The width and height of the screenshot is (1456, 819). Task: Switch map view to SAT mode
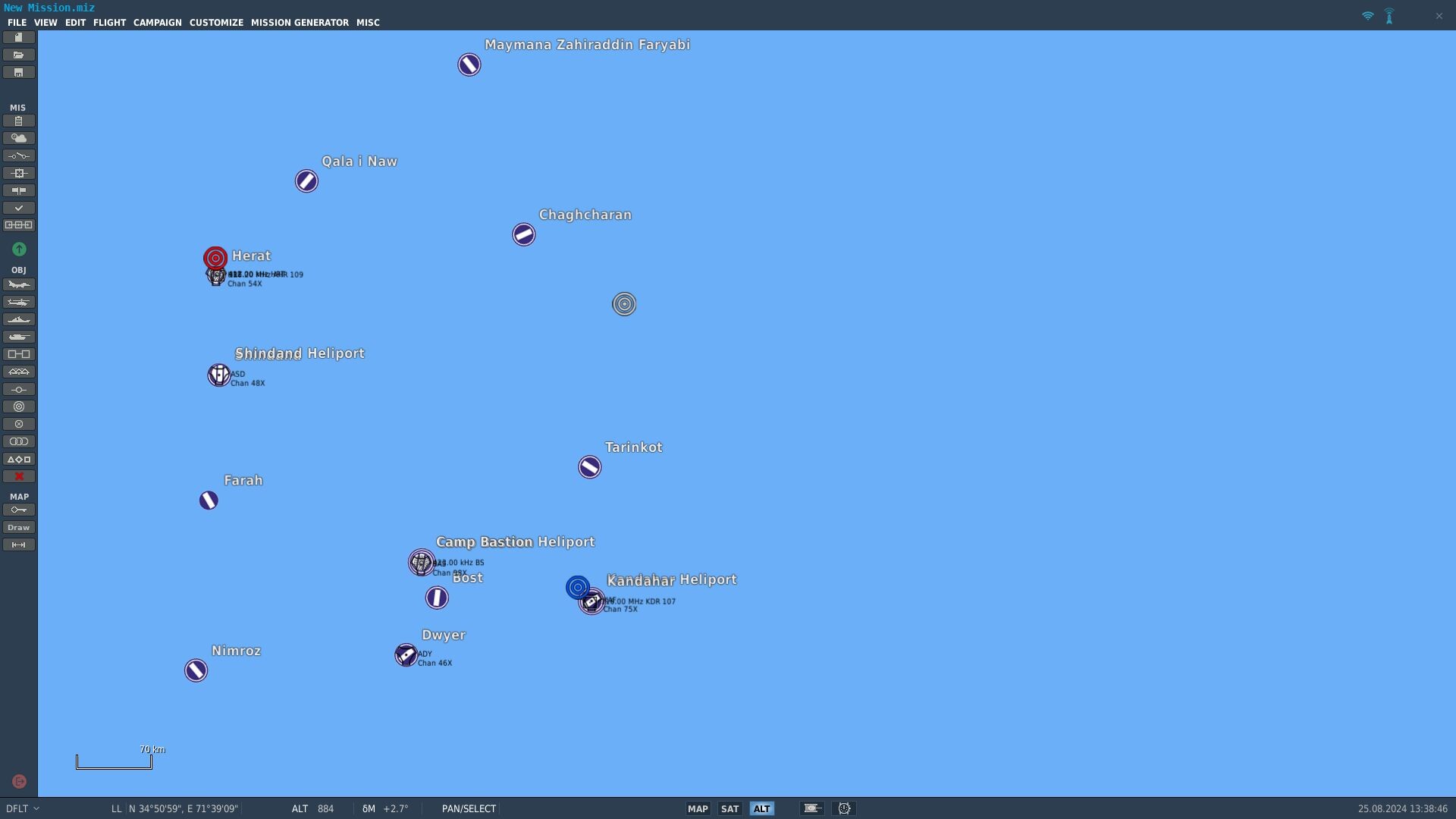tap(730, 808)
